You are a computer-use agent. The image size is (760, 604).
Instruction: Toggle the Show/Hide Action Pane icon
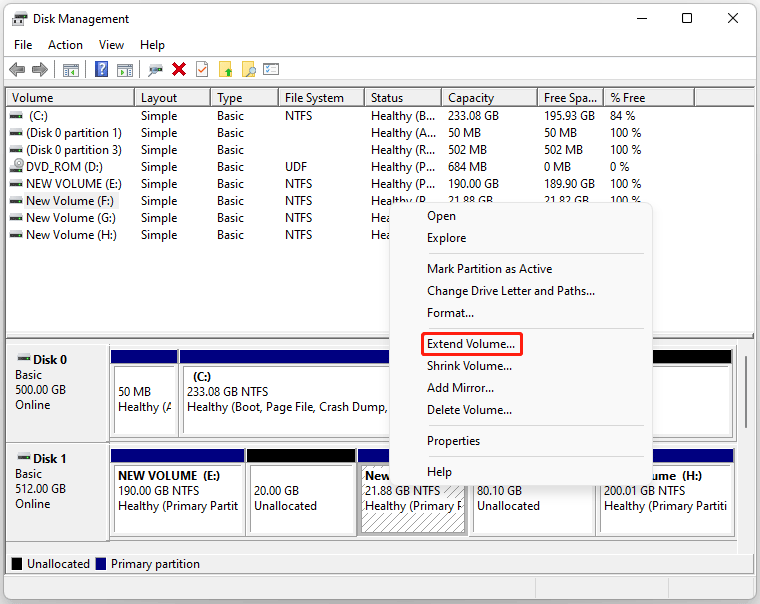pos(125,70)
